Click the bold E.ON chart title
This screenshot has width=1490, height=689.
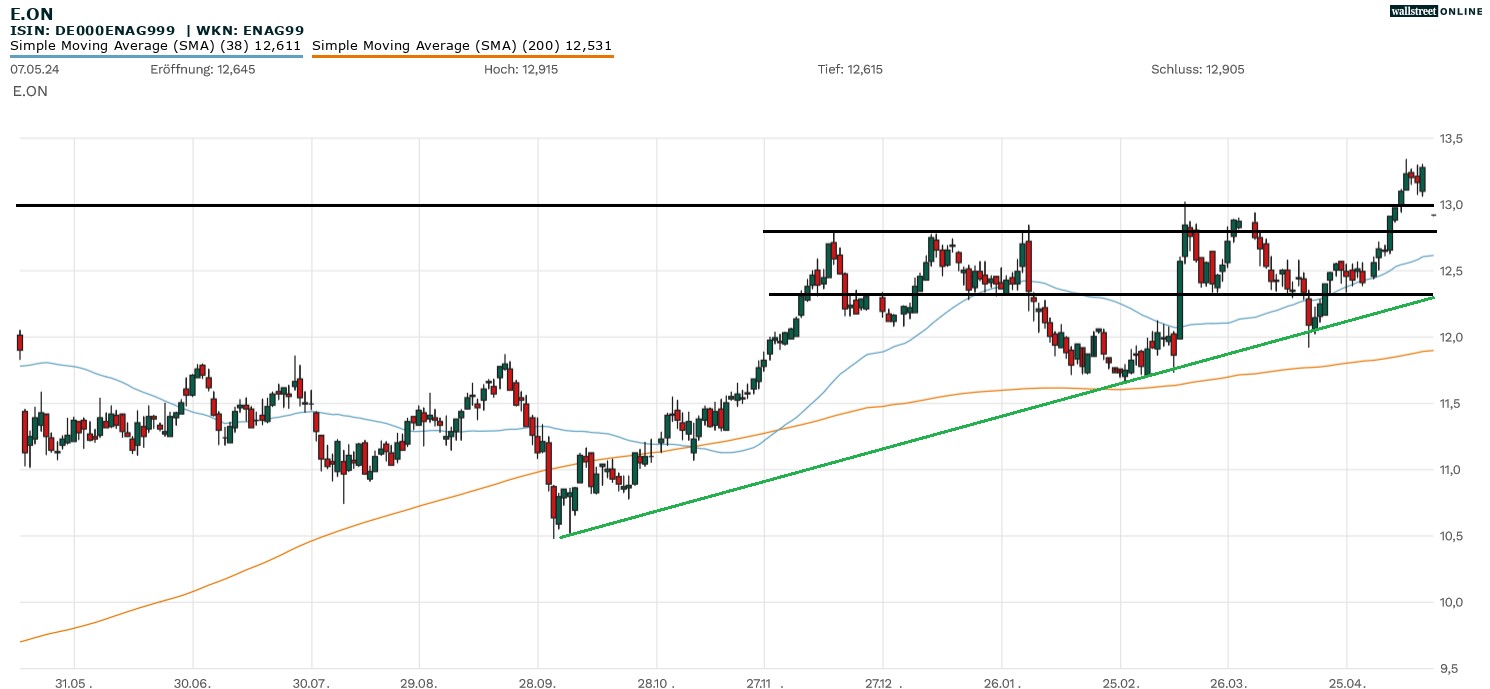coord(32,13)
